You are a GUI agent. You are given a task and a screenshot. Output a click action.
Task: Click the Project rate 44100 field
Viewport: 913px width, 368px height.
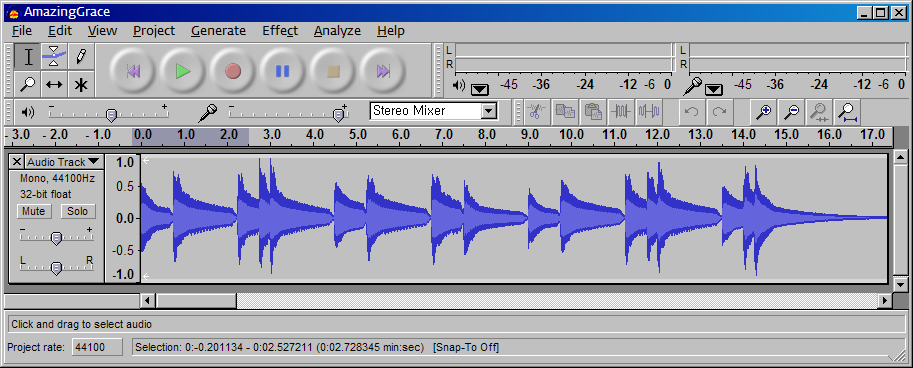[97, 348]
